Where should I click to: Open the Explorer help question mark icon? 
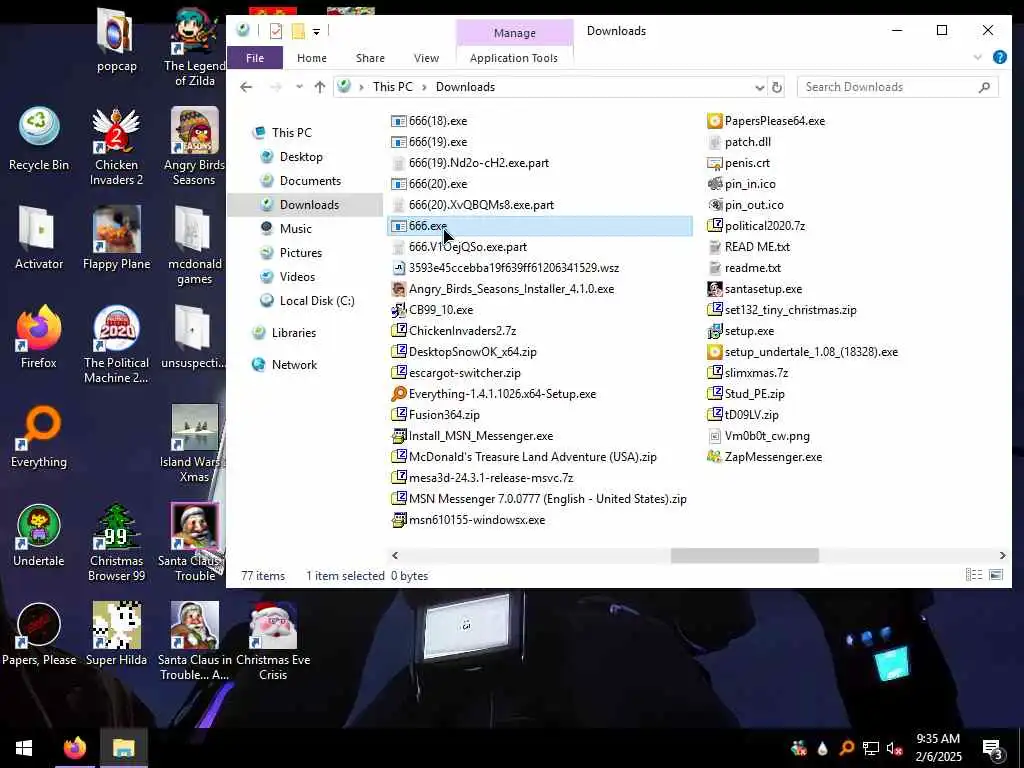pos(999,57)
